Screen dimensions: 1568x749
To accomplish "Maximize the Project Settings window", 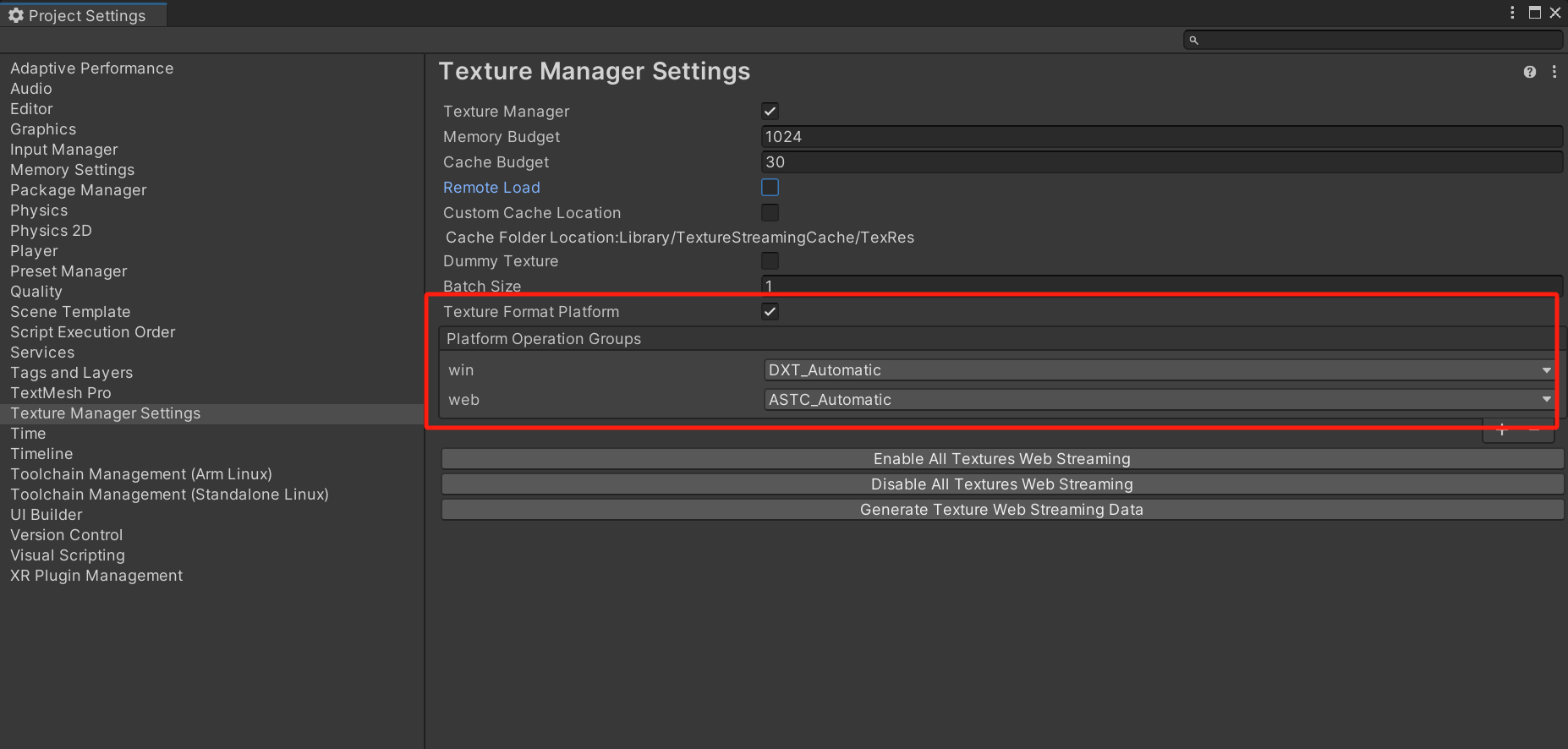I will click(x=1534, y=13).
